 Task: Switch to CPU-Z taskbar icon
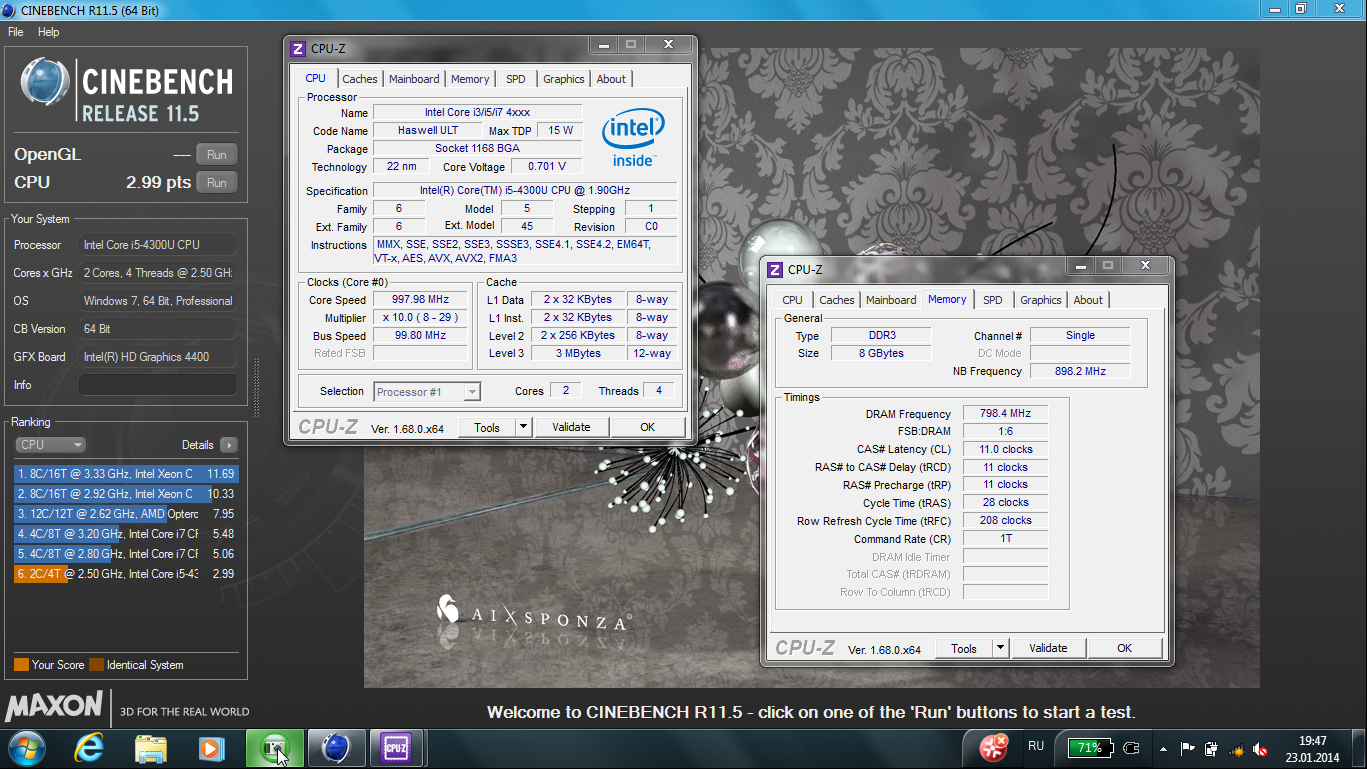pos(397,748)
